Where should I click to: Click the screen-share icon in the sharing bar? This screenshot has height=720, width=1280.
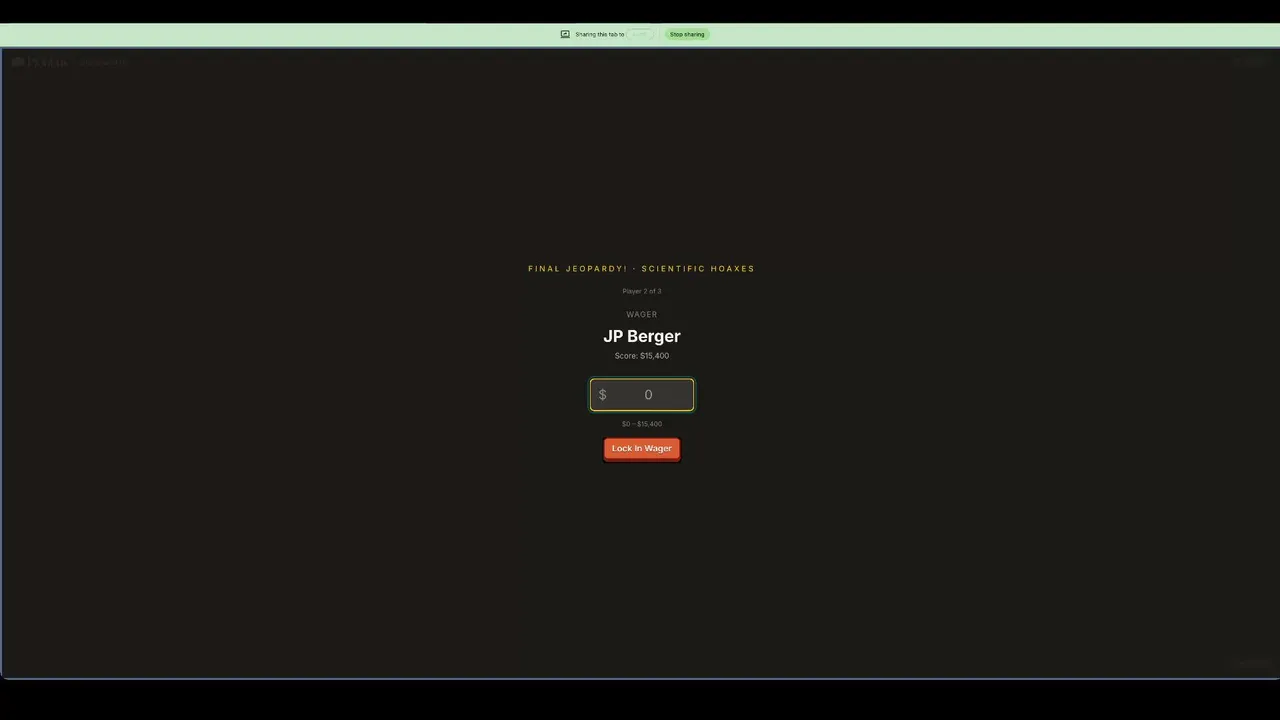565,34
